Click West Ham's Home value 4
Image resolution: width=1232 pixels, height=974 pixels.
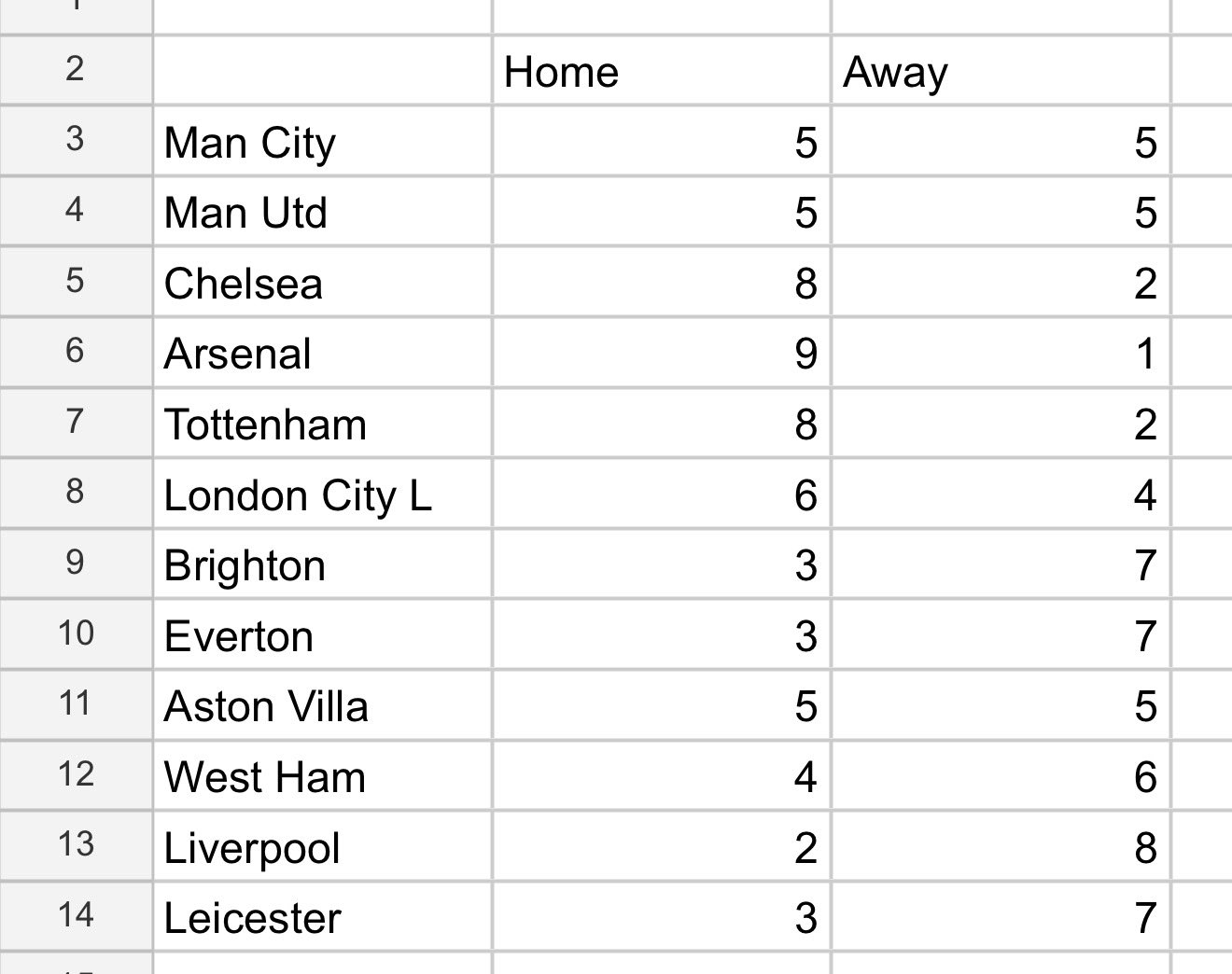660,776
